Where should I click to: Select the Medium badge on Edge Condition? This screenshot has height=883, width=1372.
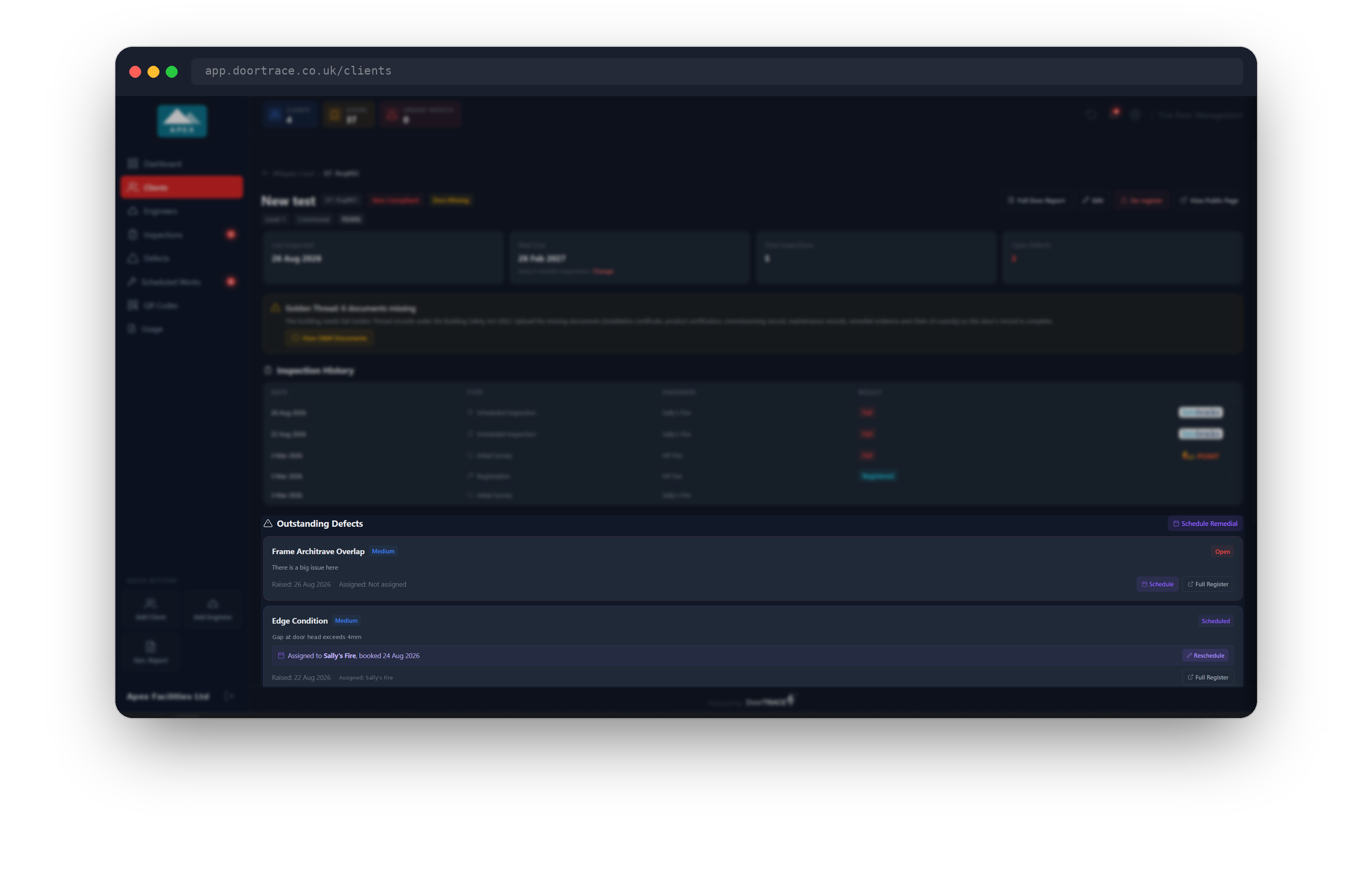(x=346, y=621)
